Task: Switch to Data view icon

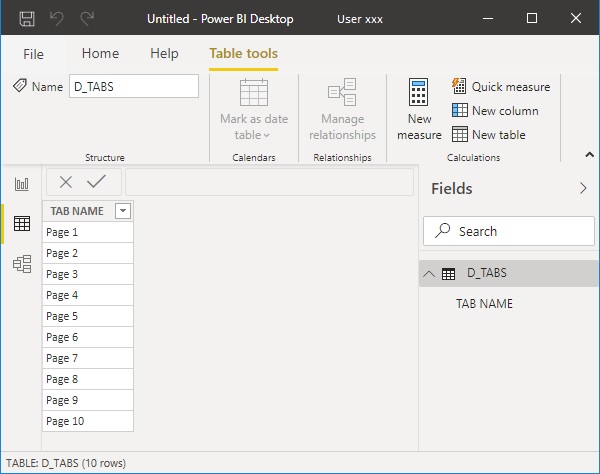Action: (22, 224)
